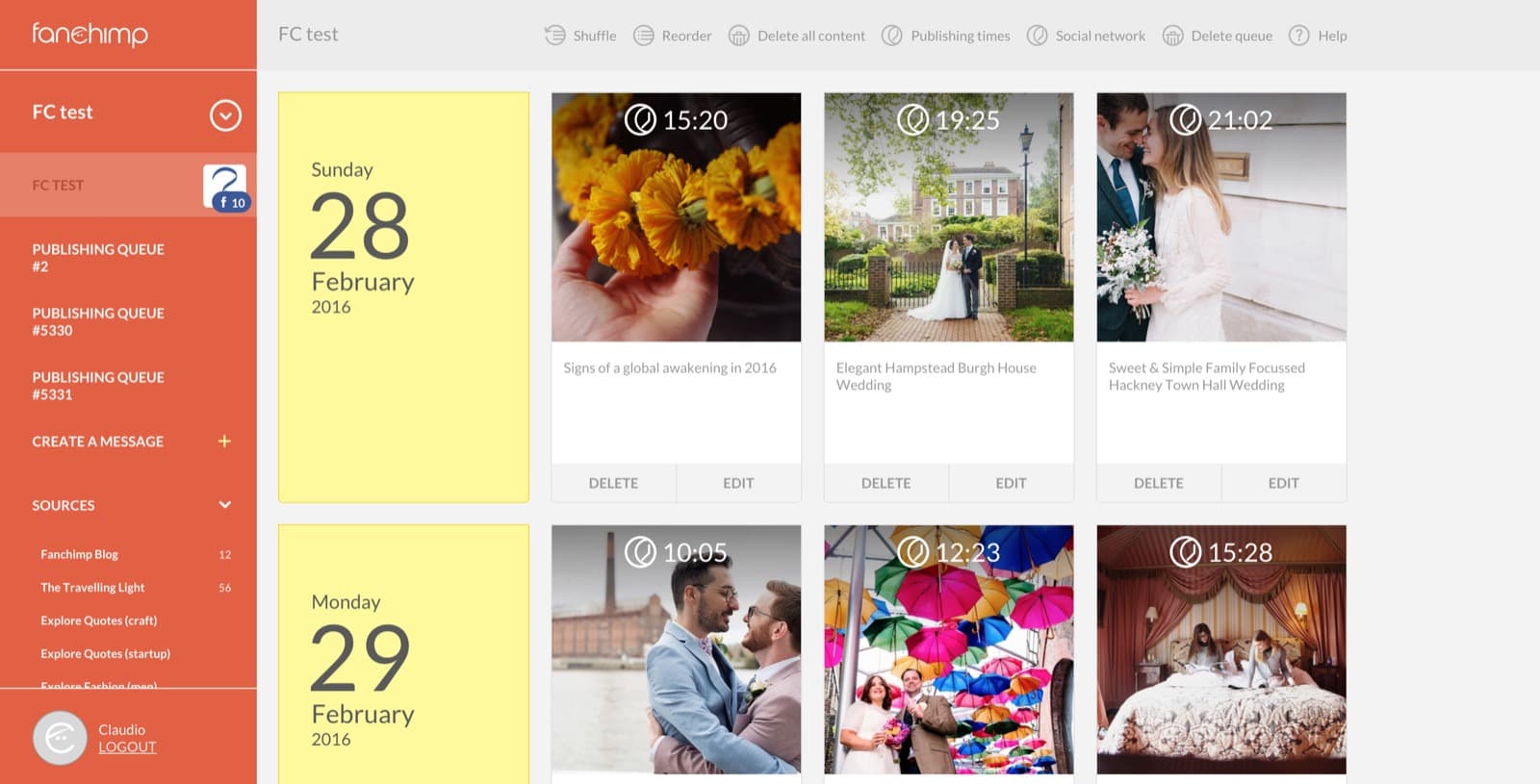Click the Delete queue icon

click(1173, 36)
